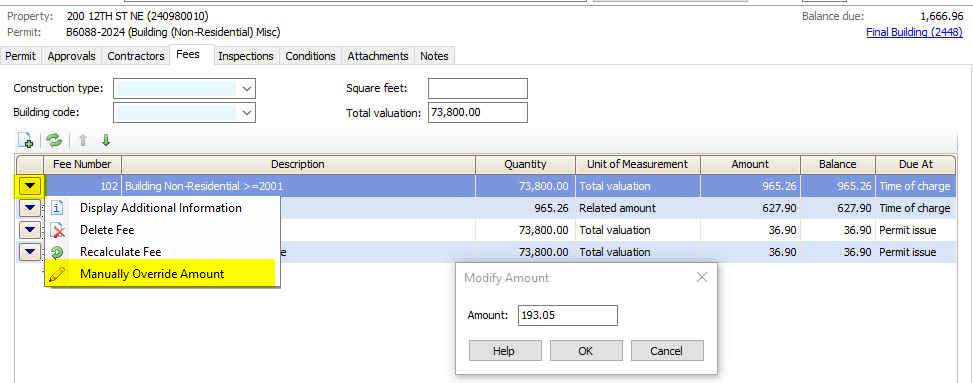Screen dimensions: 973x383
Task: Click the green Recalculate Fee icon
Action: [x=57, y=252]
